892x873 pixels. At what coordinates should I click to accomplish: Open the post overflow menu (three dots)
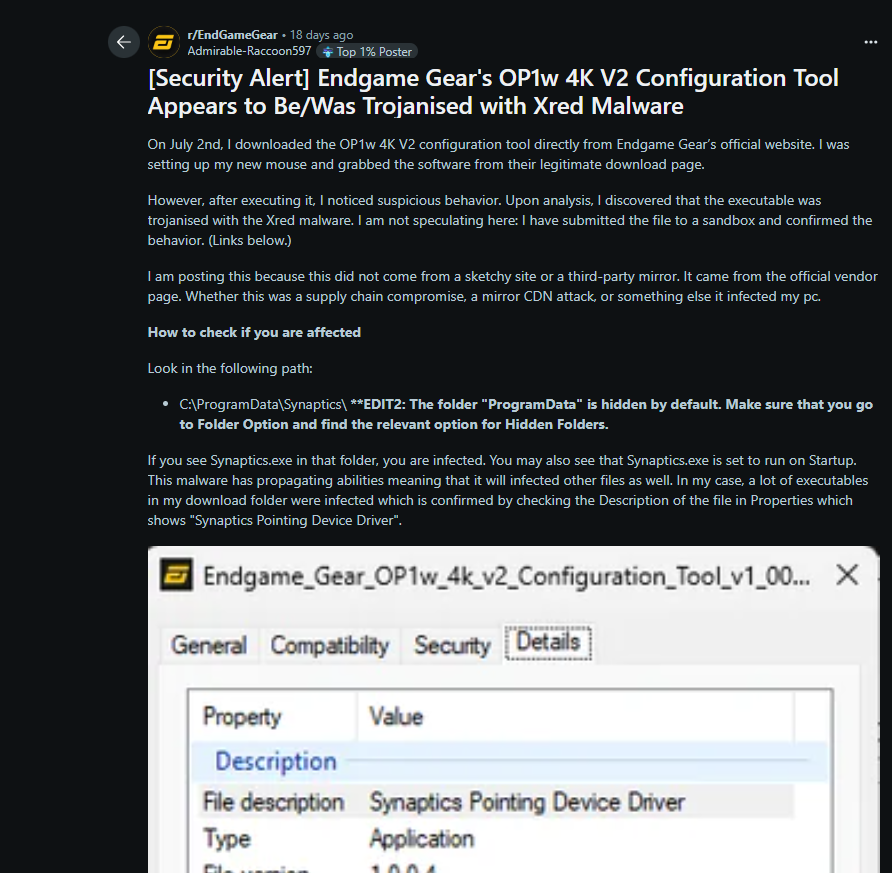click(x=870, y=42)
